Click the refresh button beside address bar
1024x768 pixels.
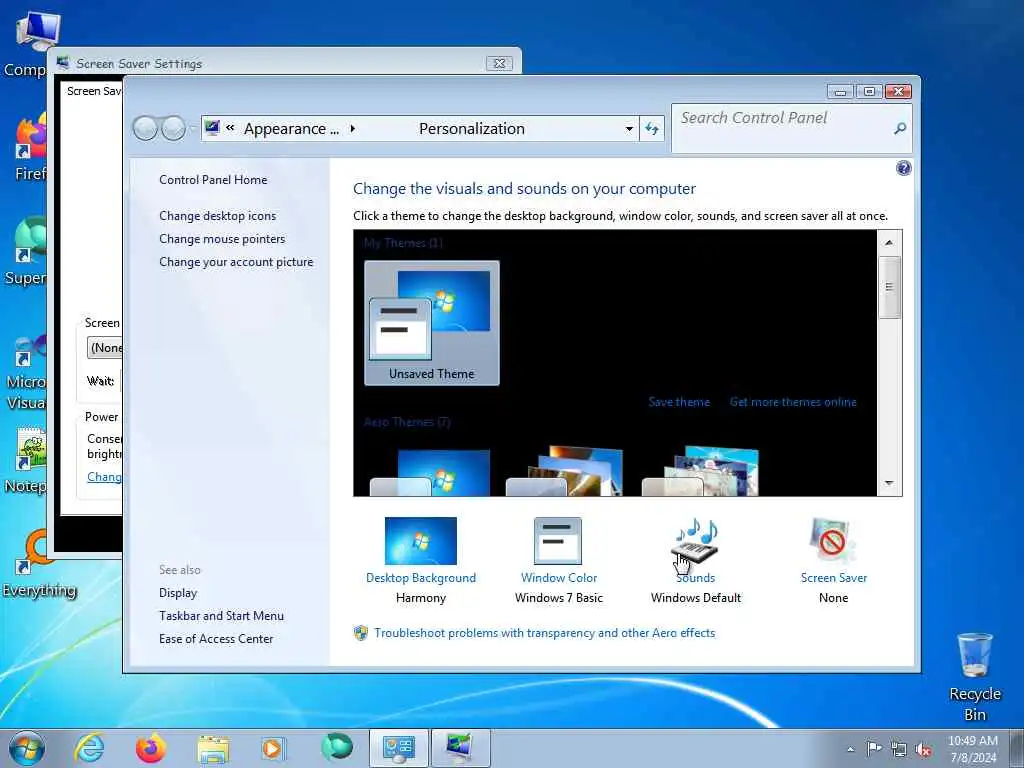click(652, 129)
